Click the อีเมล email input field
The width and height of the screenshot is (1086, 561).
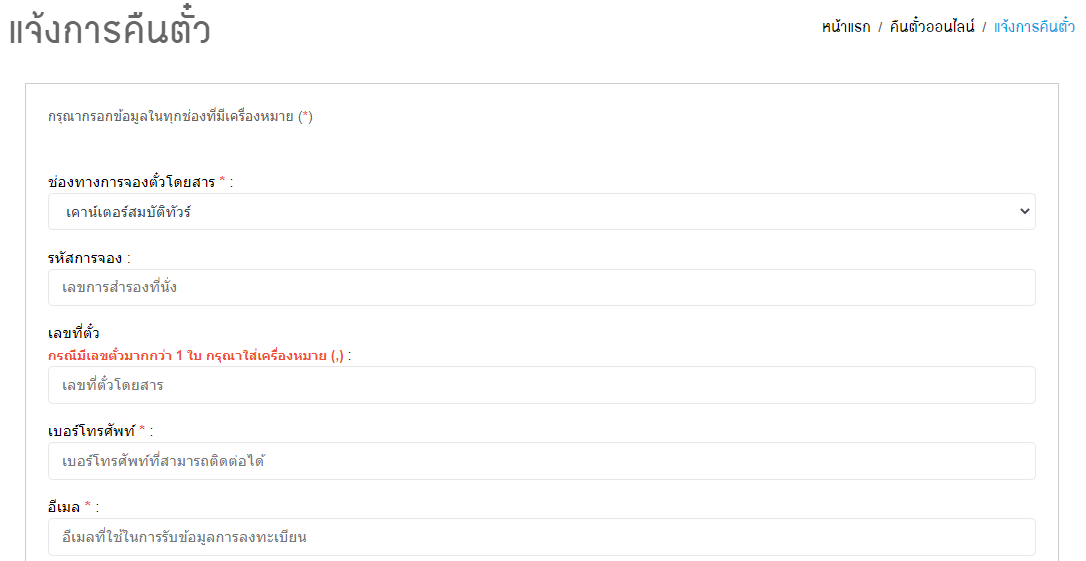coord(542,537)
